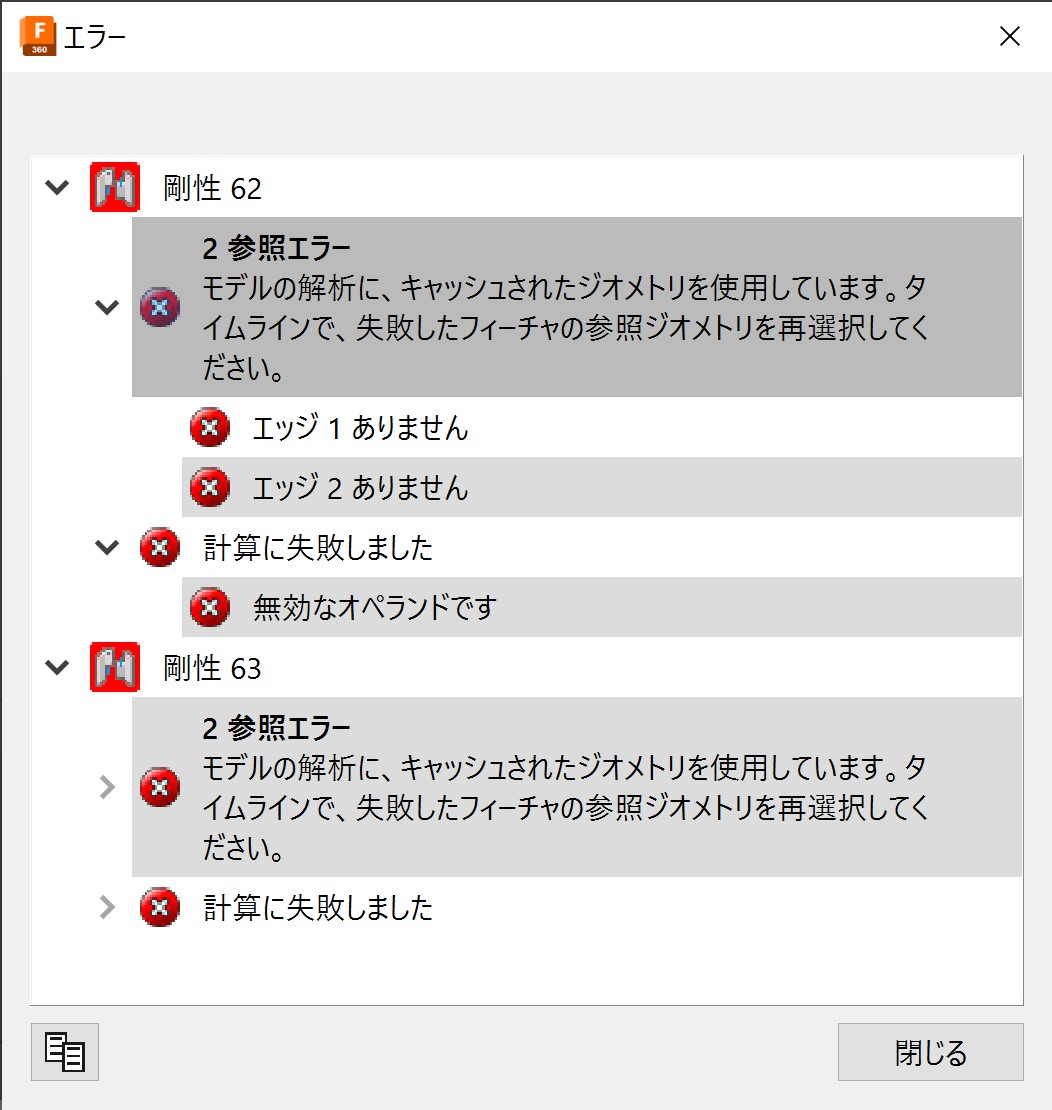The image size is (1052, 1110).
Task: Collapse 2 参照エラー under 剛性 62
Action: coord(107,307)
